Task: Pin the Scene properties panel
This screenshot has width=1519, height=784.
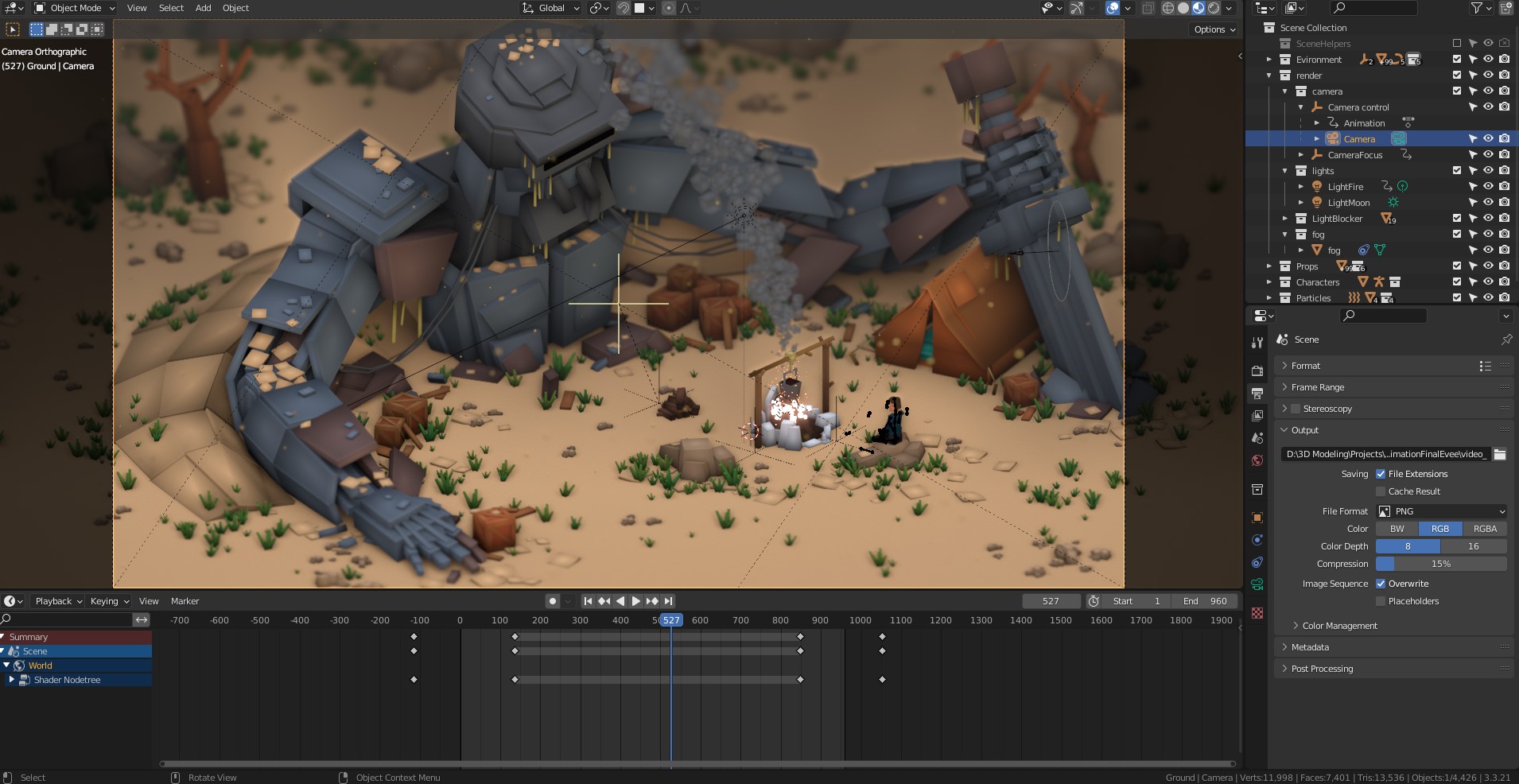Action: (1506, 340)
